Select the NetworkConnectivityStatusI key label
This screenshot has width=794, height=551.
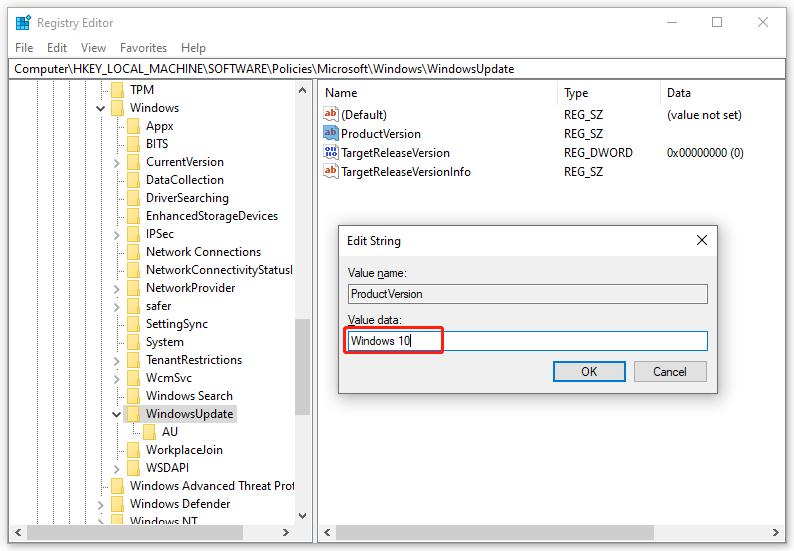[x=219, y=270]
